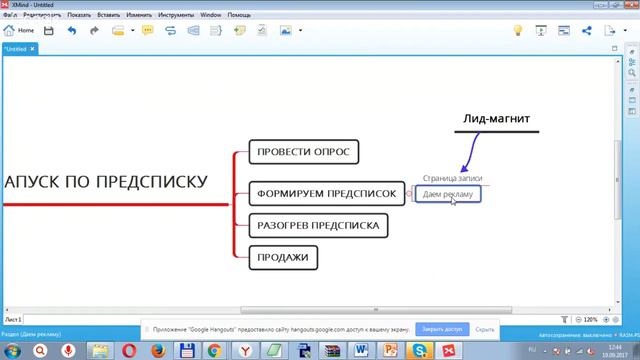
Task: Open the Показать menu
Action: [x=79, y=15]
